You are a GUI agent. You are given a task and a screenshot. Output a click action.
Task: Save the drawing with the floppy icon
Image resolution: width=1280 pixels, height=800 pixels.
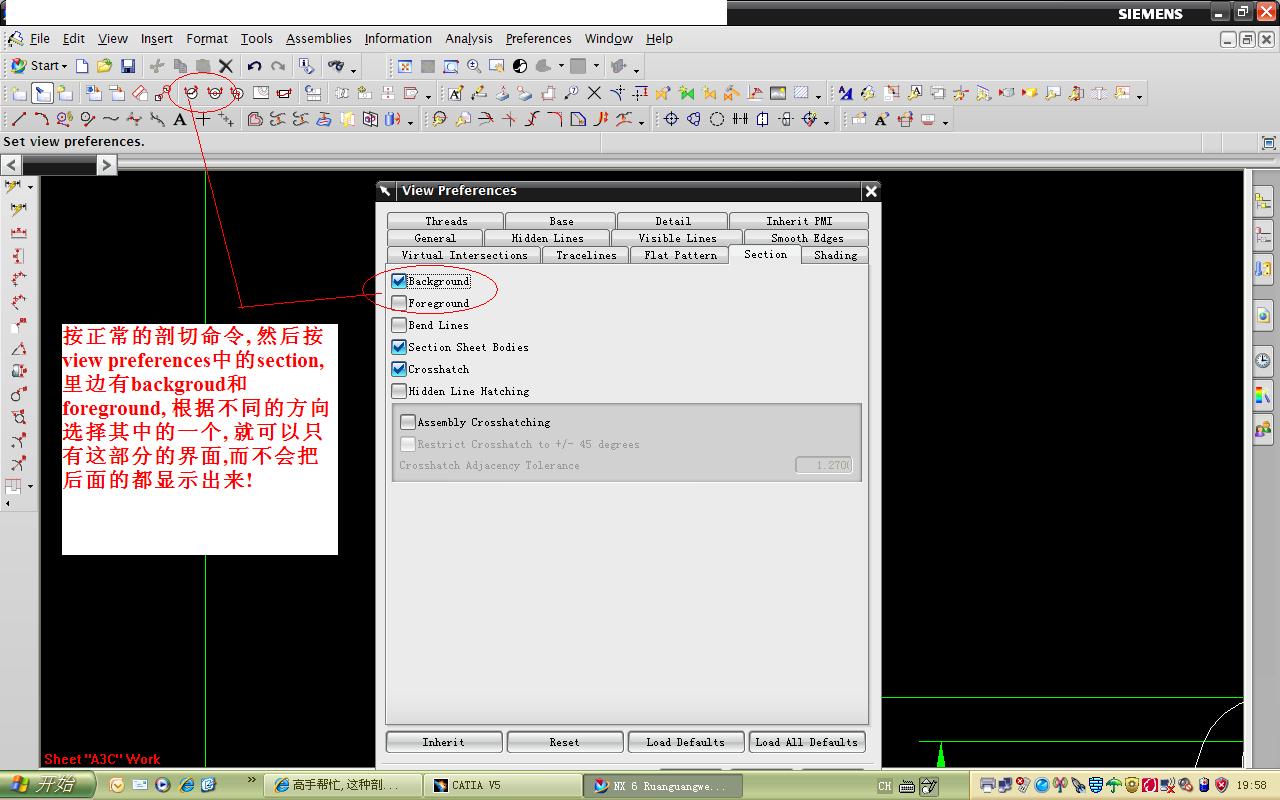(x=128, y=66)
